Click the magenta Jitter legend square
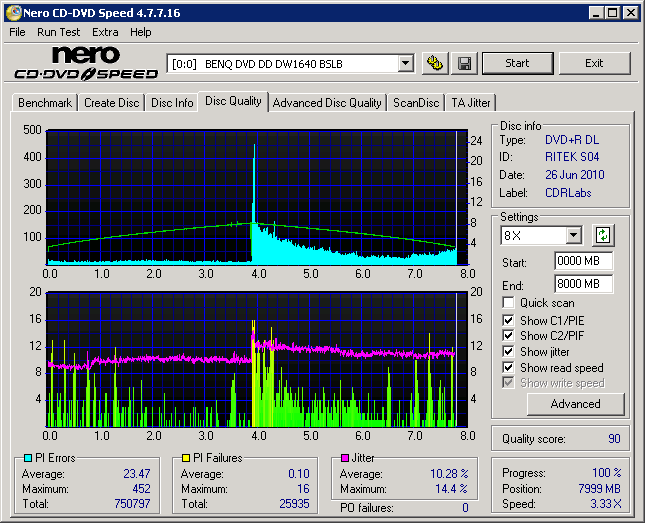This screenshot has height=523, width=645. (345, 458)
